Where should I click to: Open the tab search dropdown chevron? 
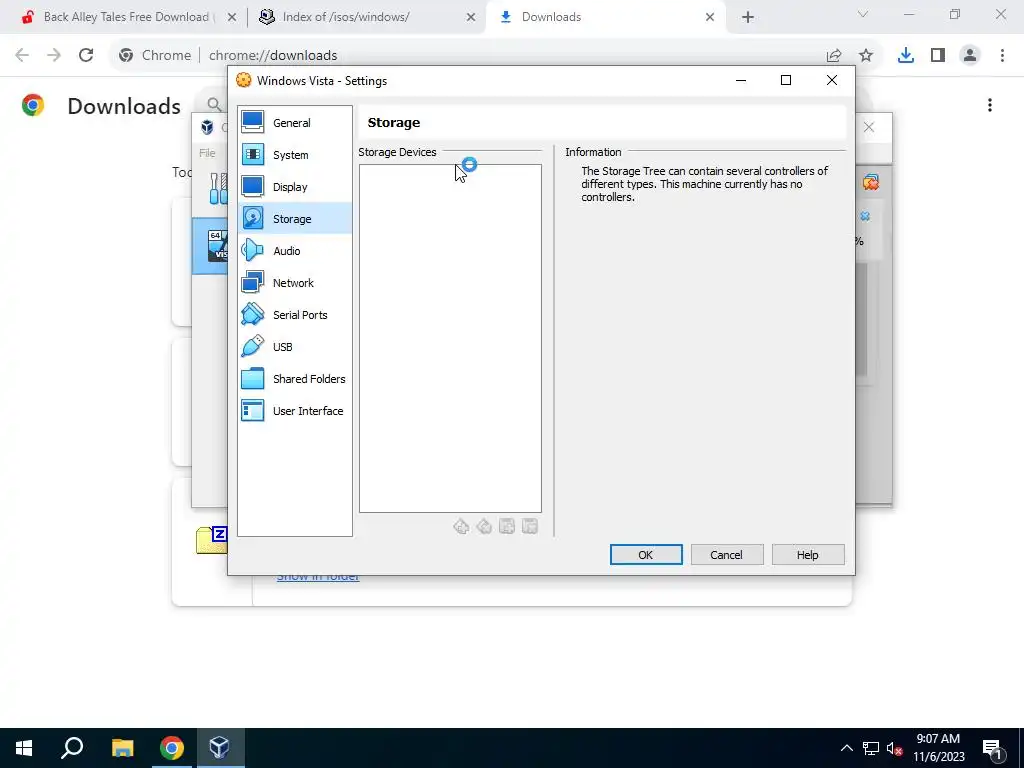point(863,14)
